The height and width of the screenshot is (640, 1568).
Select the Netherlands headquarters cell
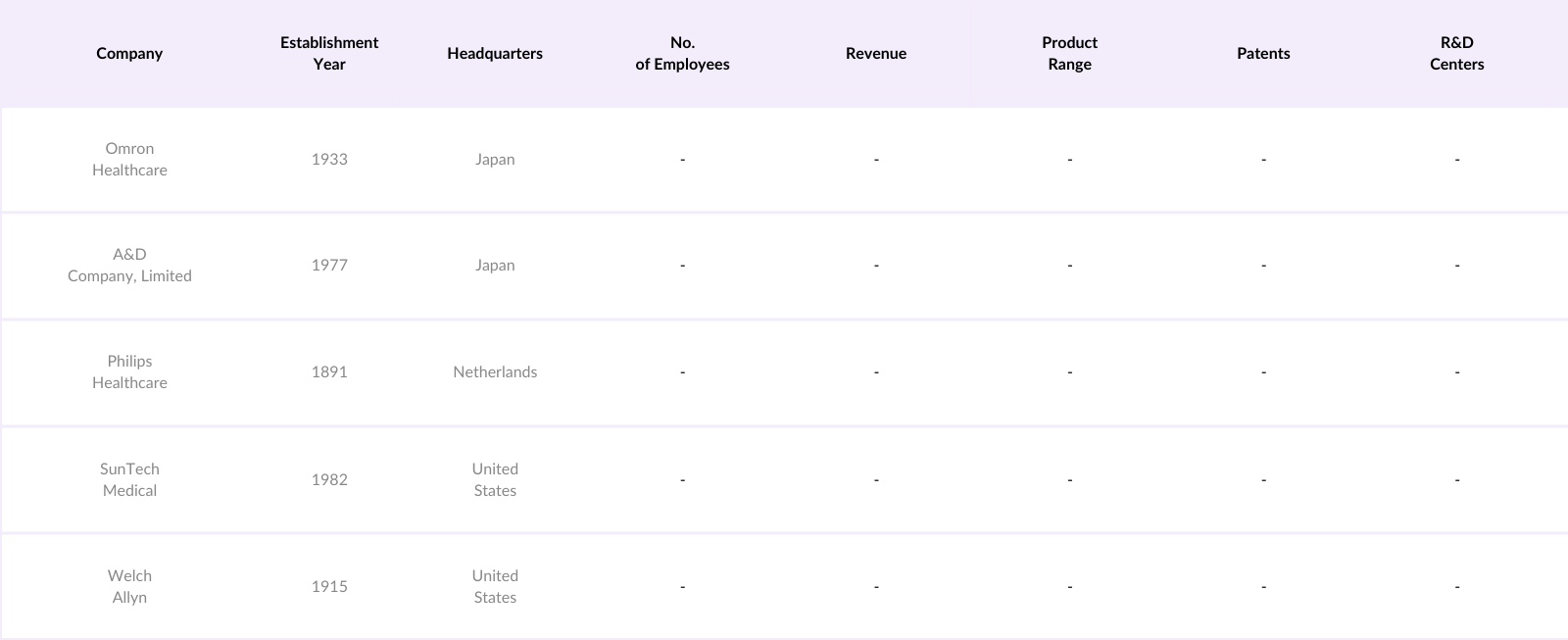coord(495,372)
